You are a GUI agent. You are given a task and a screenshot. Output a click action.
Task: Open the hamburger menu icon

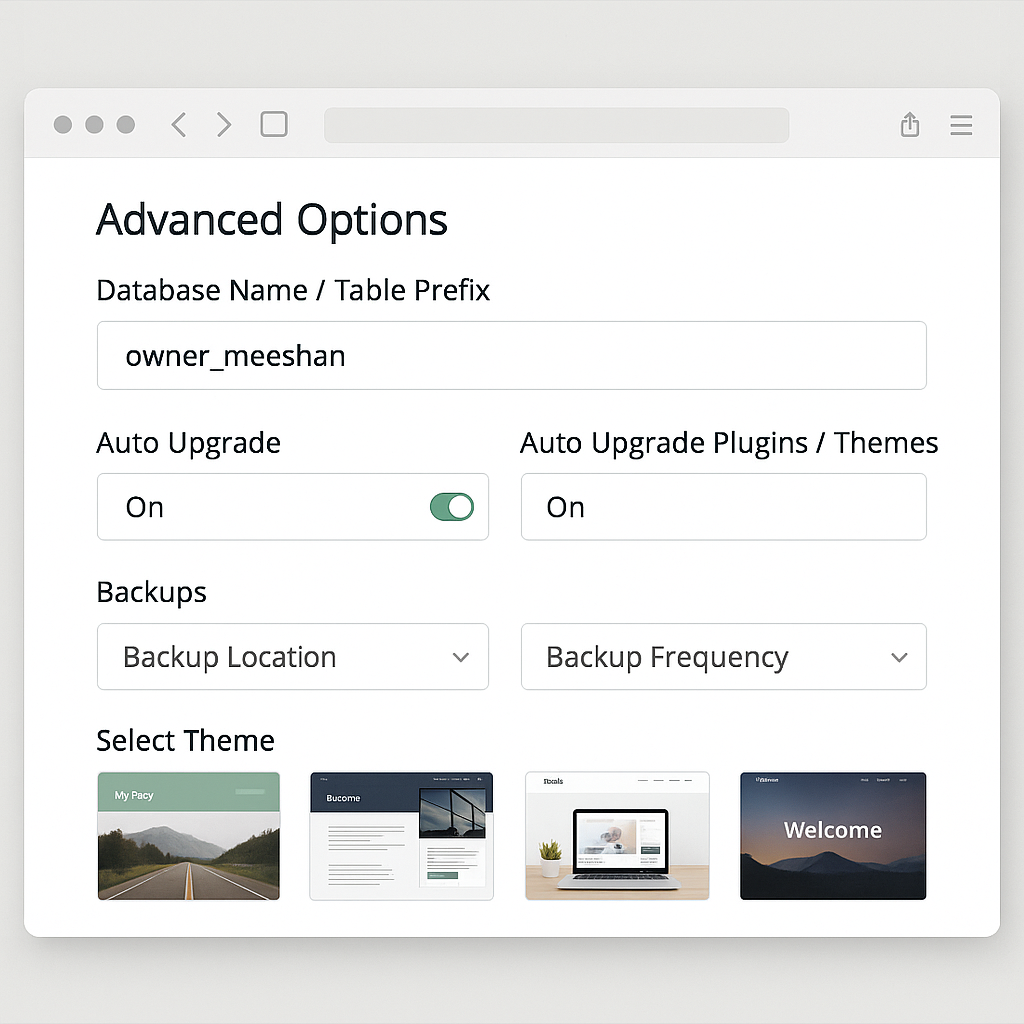961,125
